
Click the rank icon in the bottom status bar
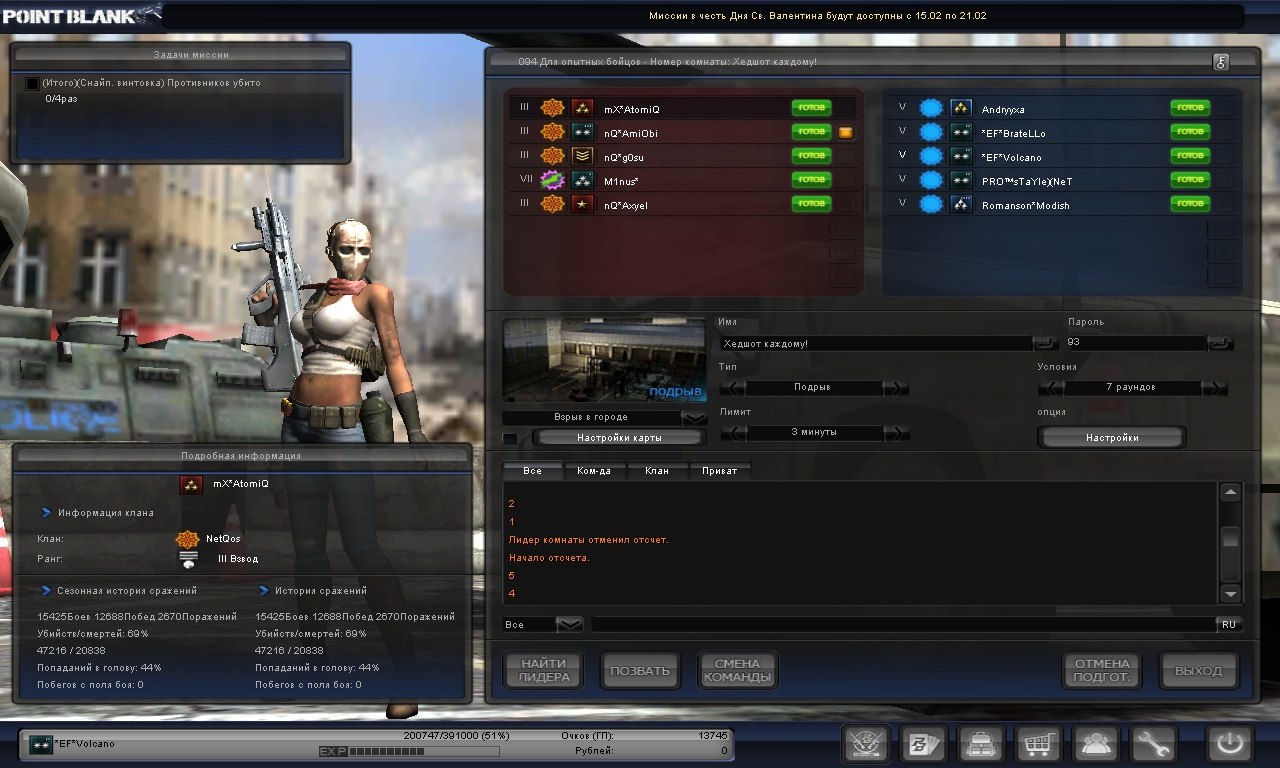click(40, 743)
